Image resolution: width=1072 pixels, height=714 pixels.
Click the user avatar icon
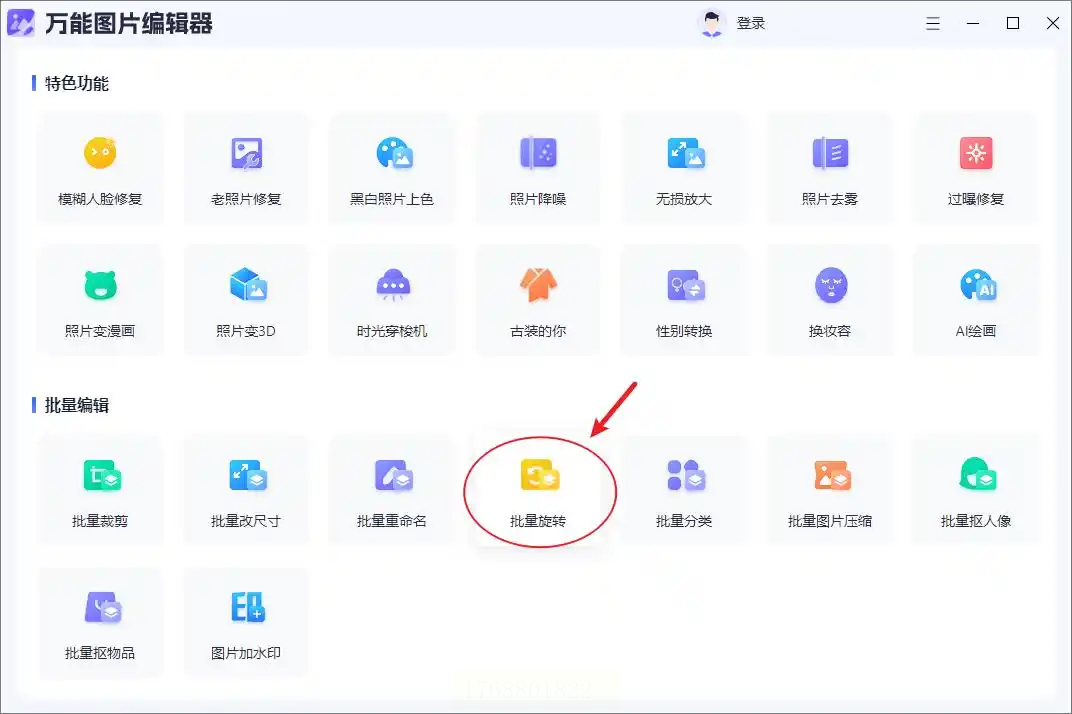pyautogui.click(x=712, y=23)
